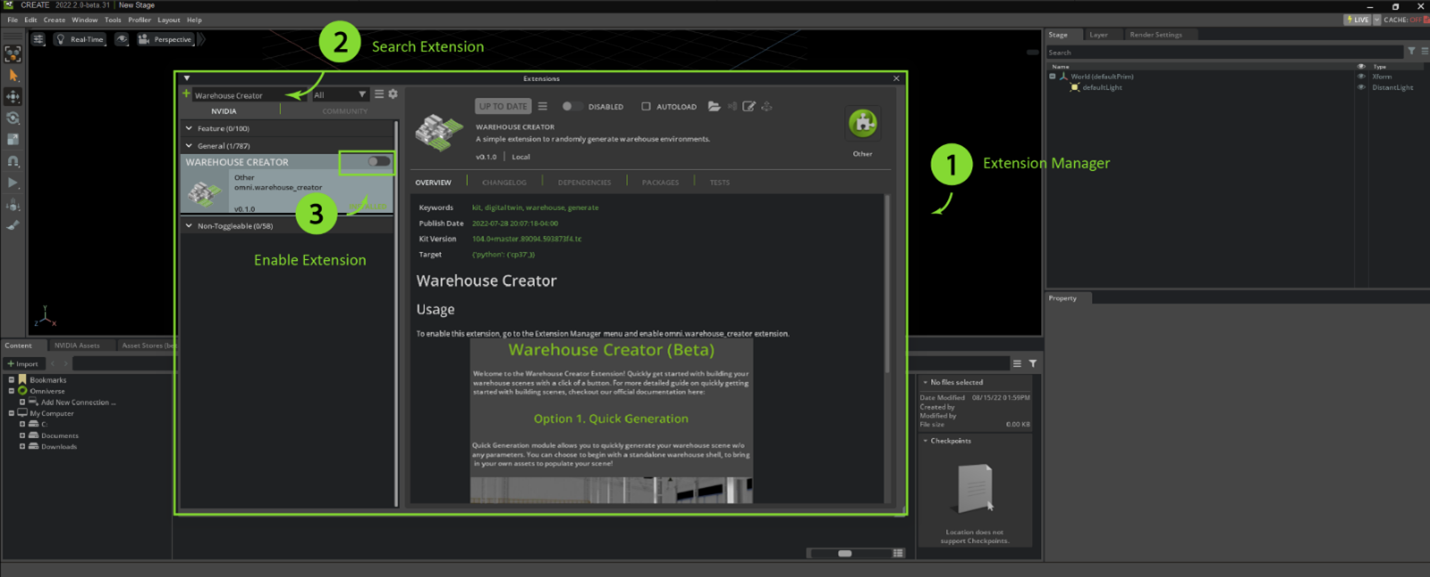The image size is (1430, 577).
Task: Click the Play simulation button in left toolbar
Action: pos(13,183)
